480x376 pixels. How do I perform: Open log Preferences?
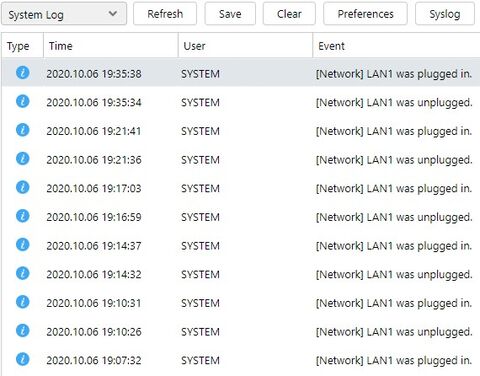point(365,14)
